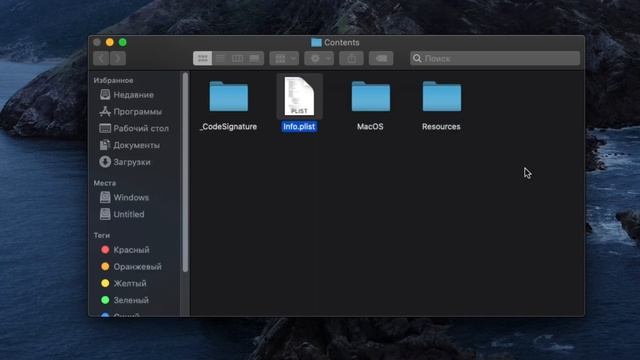Minimize the window with yellow button
This screenshot has height=360, width=640.
(109, 42)
